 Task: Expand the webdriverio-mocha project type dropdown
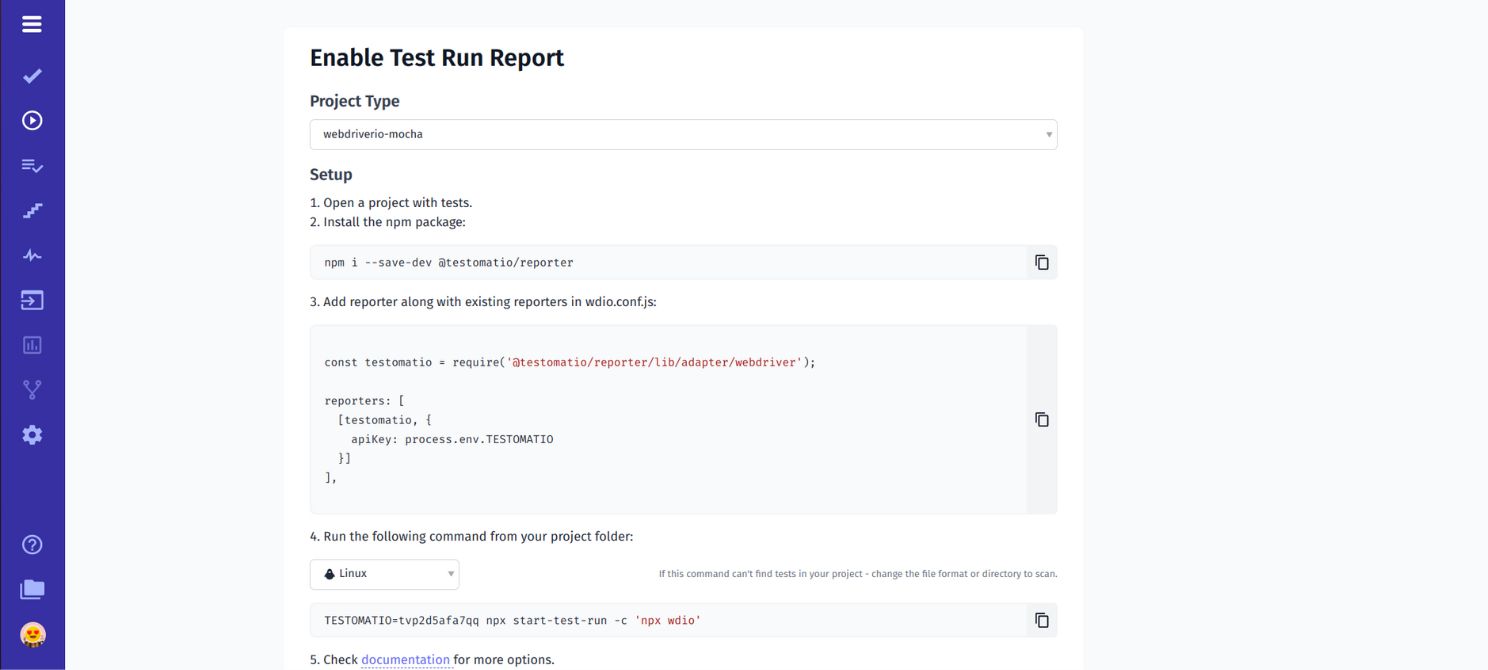point(683,134)
